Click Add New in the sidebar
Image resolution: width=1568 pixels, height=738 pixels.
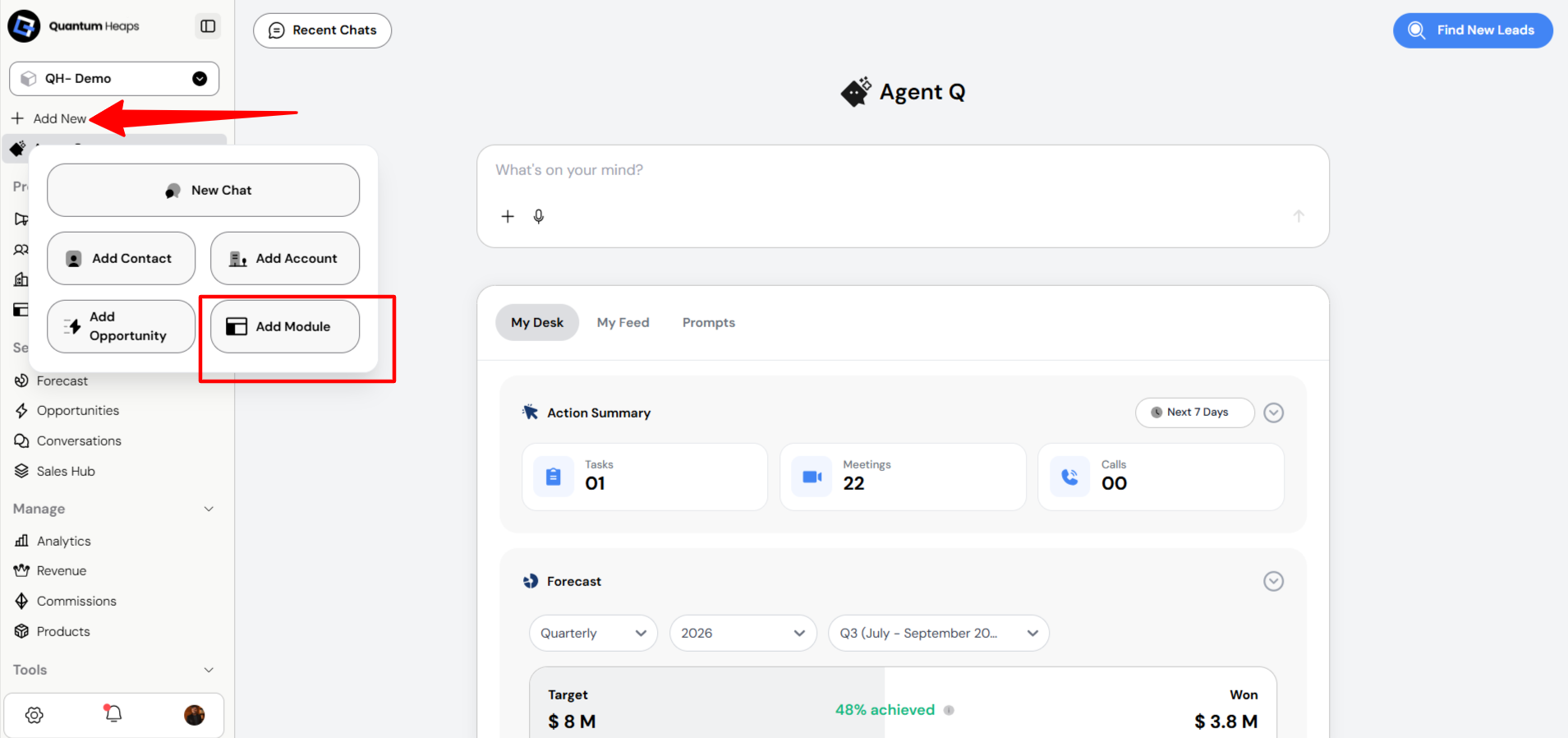[x=49, y=118]
